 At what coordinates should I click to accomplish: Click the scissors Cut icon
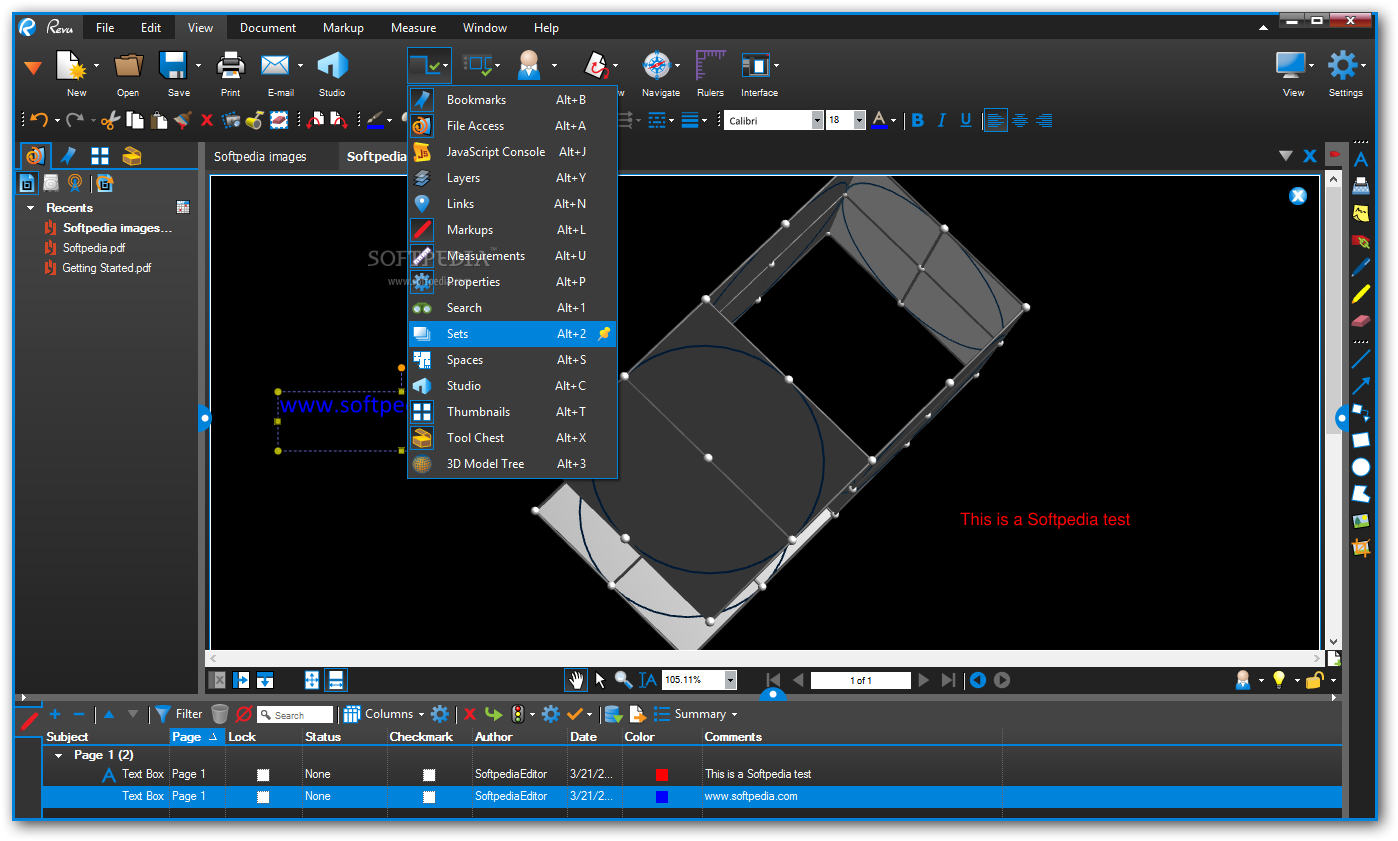click(110, 120)
